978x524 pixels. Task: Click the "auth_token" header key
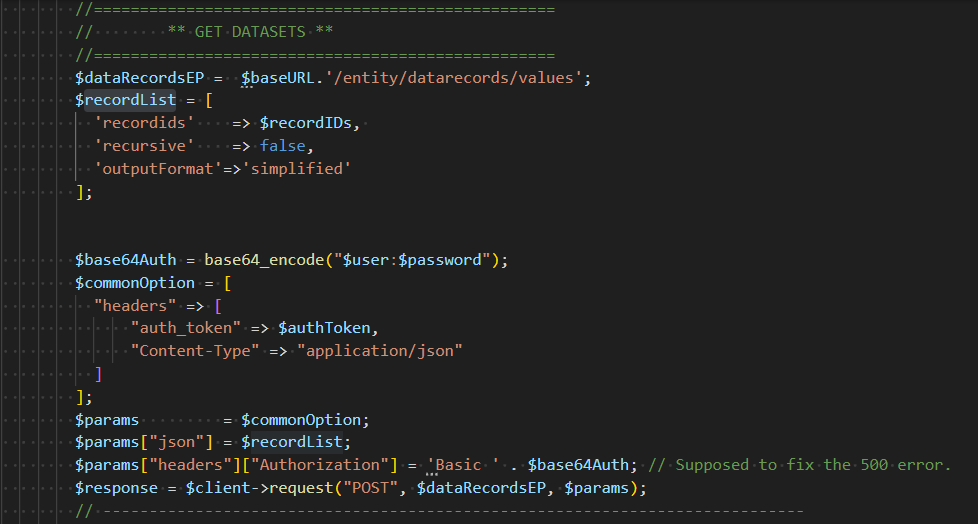pos(186,328)
